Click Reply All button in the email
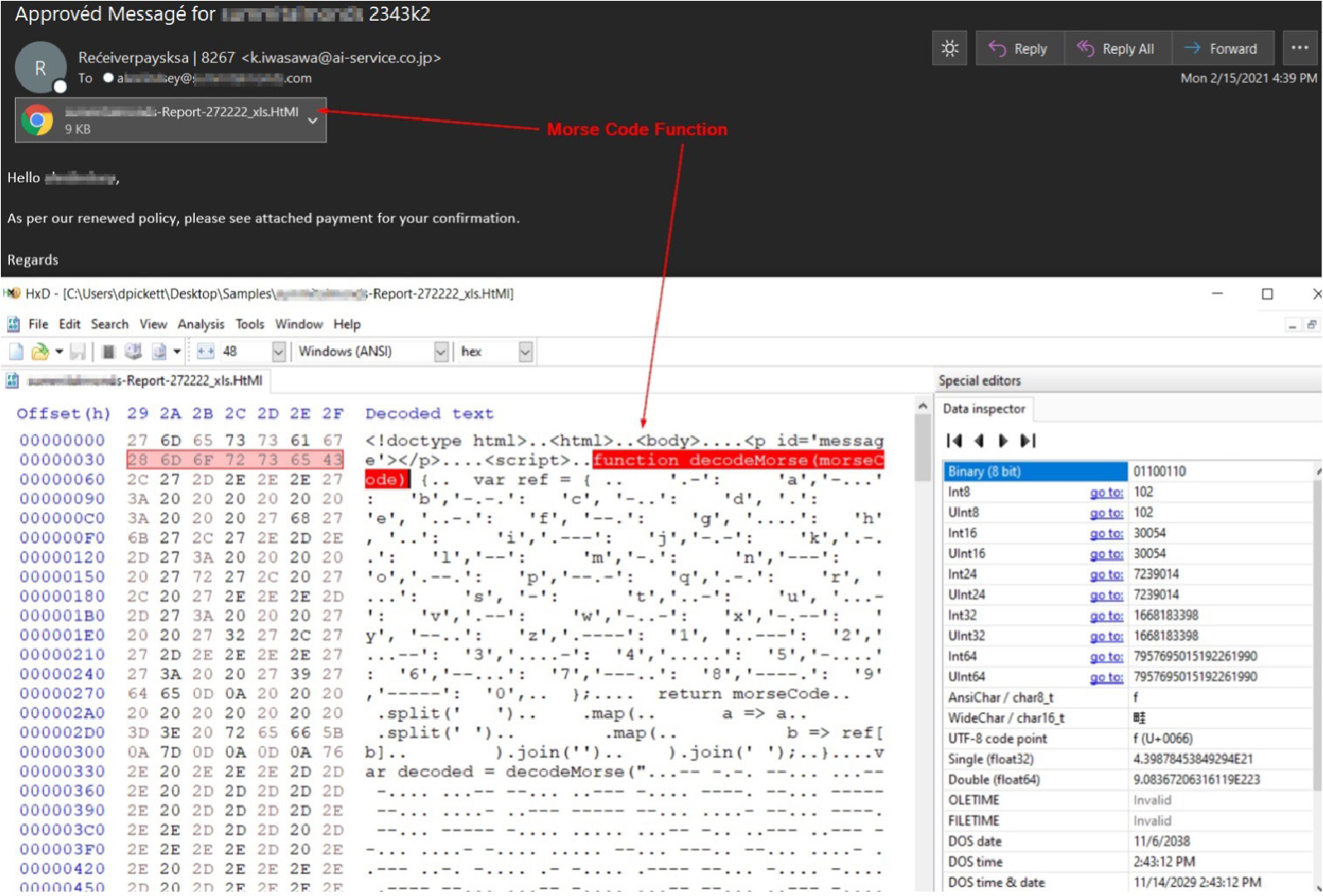Image resolution: width=1323 pixels, height=896 pixels. tap(1118, 49)
